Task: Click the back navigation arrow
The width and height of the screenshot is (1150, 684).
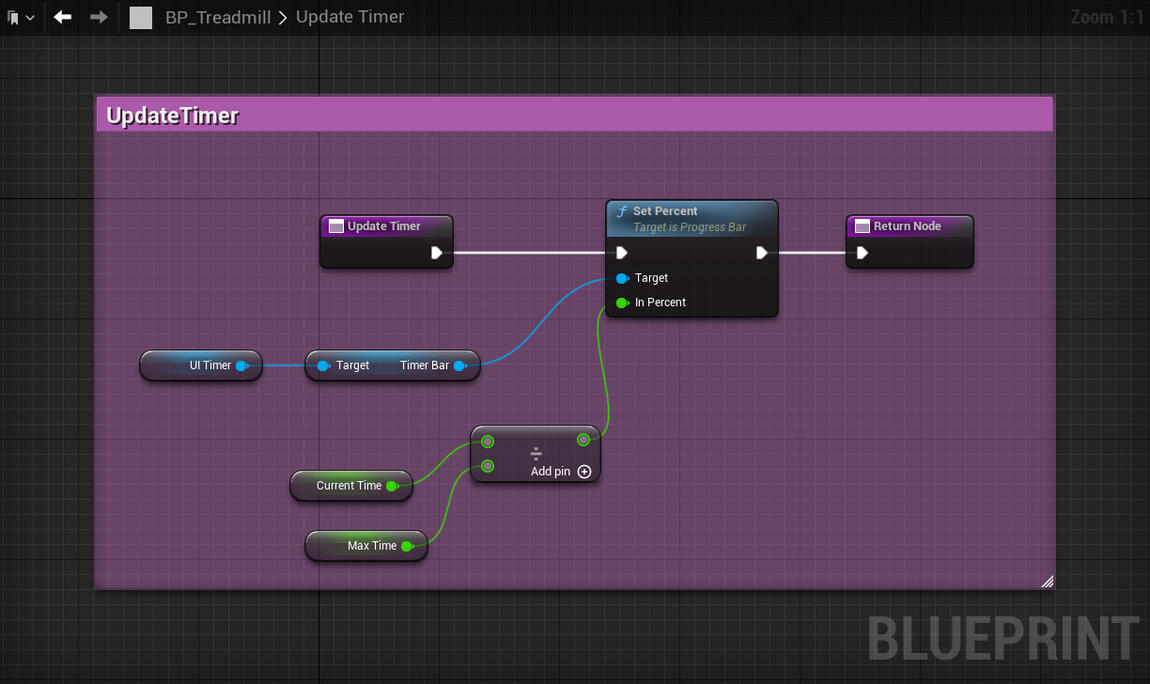Action: tap(63, 17)
